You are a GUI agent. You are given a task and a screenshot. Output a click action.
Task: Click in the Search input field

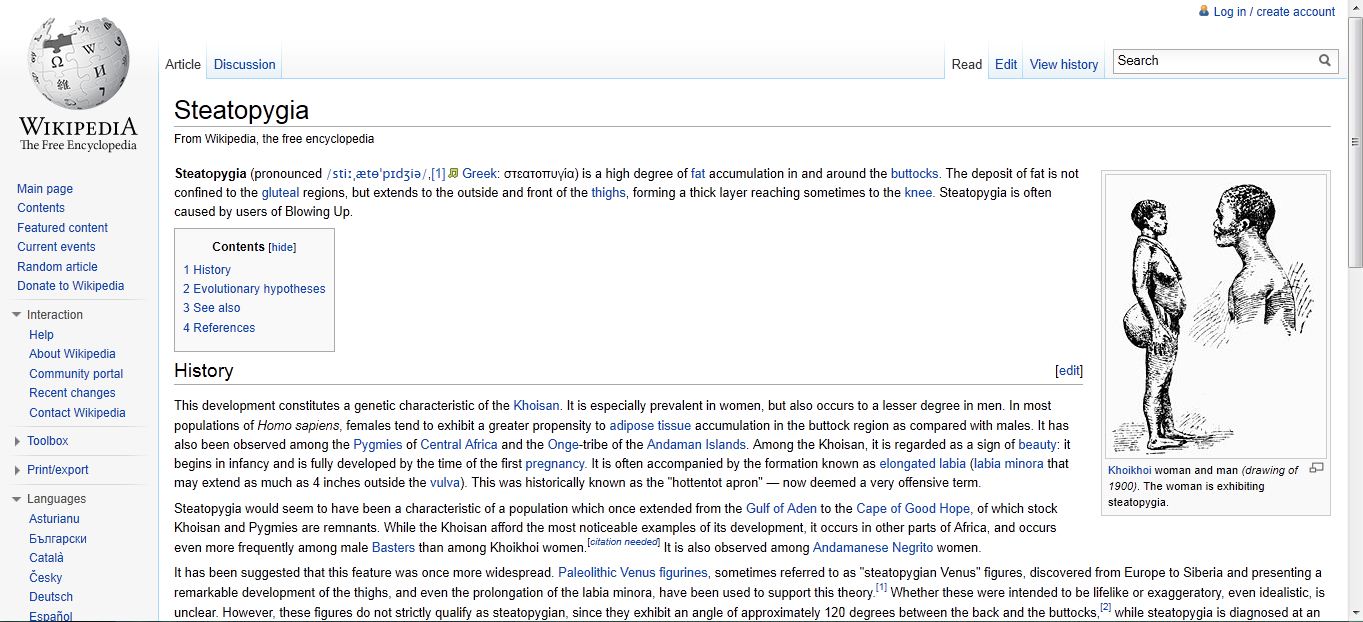coord(1213,61)
